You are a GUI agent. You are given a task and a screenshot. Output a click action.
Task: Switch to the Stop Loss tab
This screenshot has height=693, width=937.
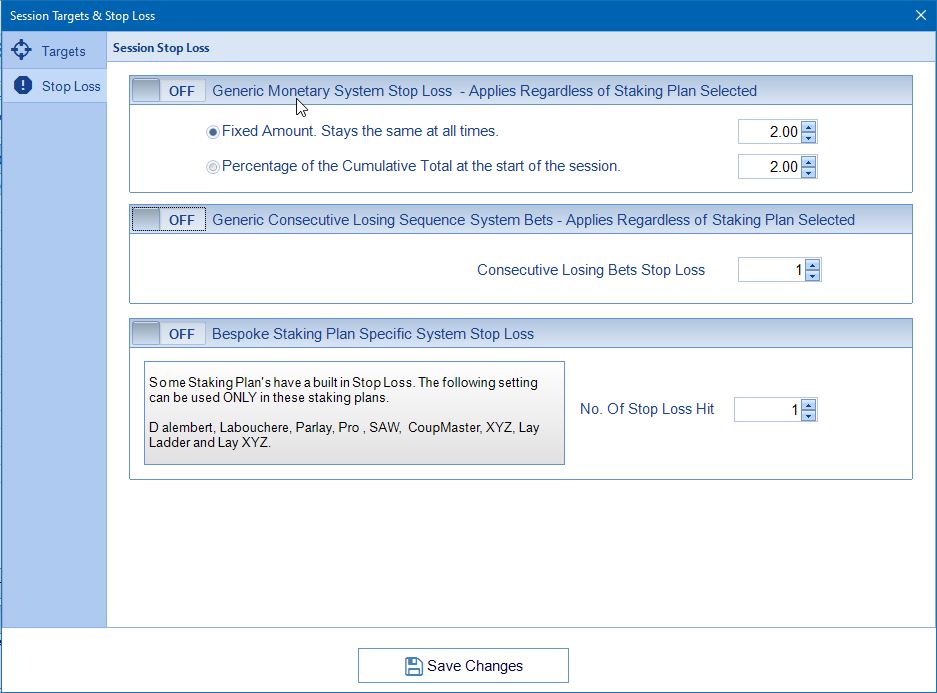point(54,86)
